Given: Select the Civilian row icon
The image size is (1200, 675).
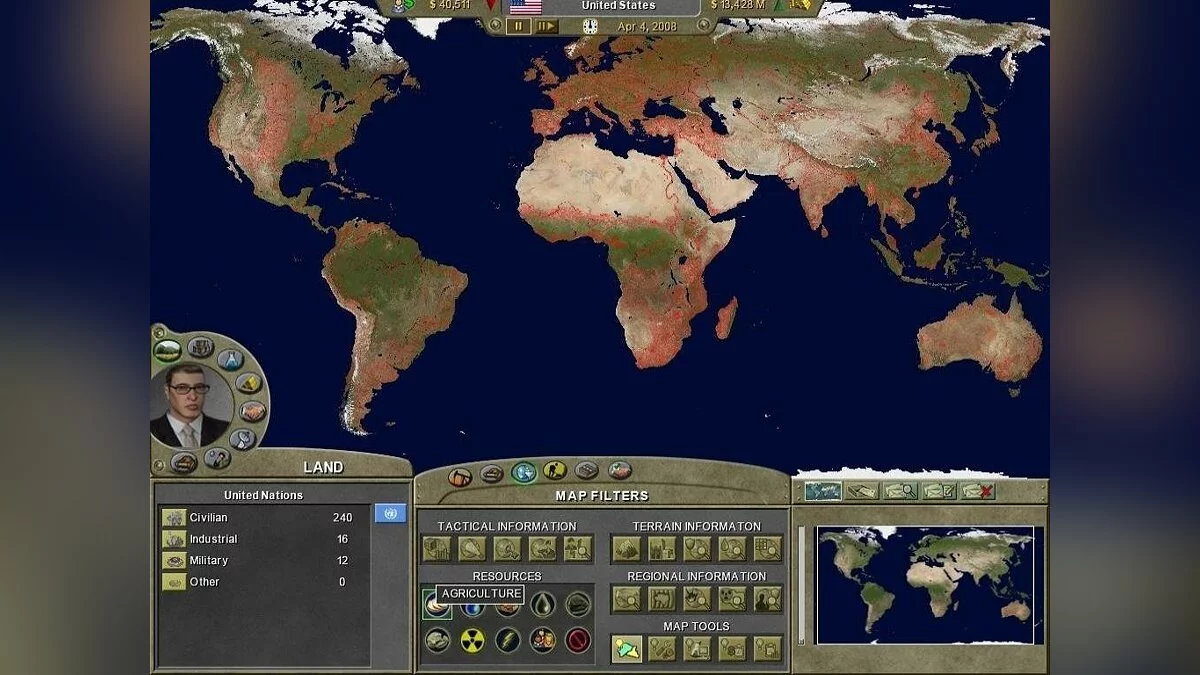Looking at the screenshot, I should pos(174,517).
